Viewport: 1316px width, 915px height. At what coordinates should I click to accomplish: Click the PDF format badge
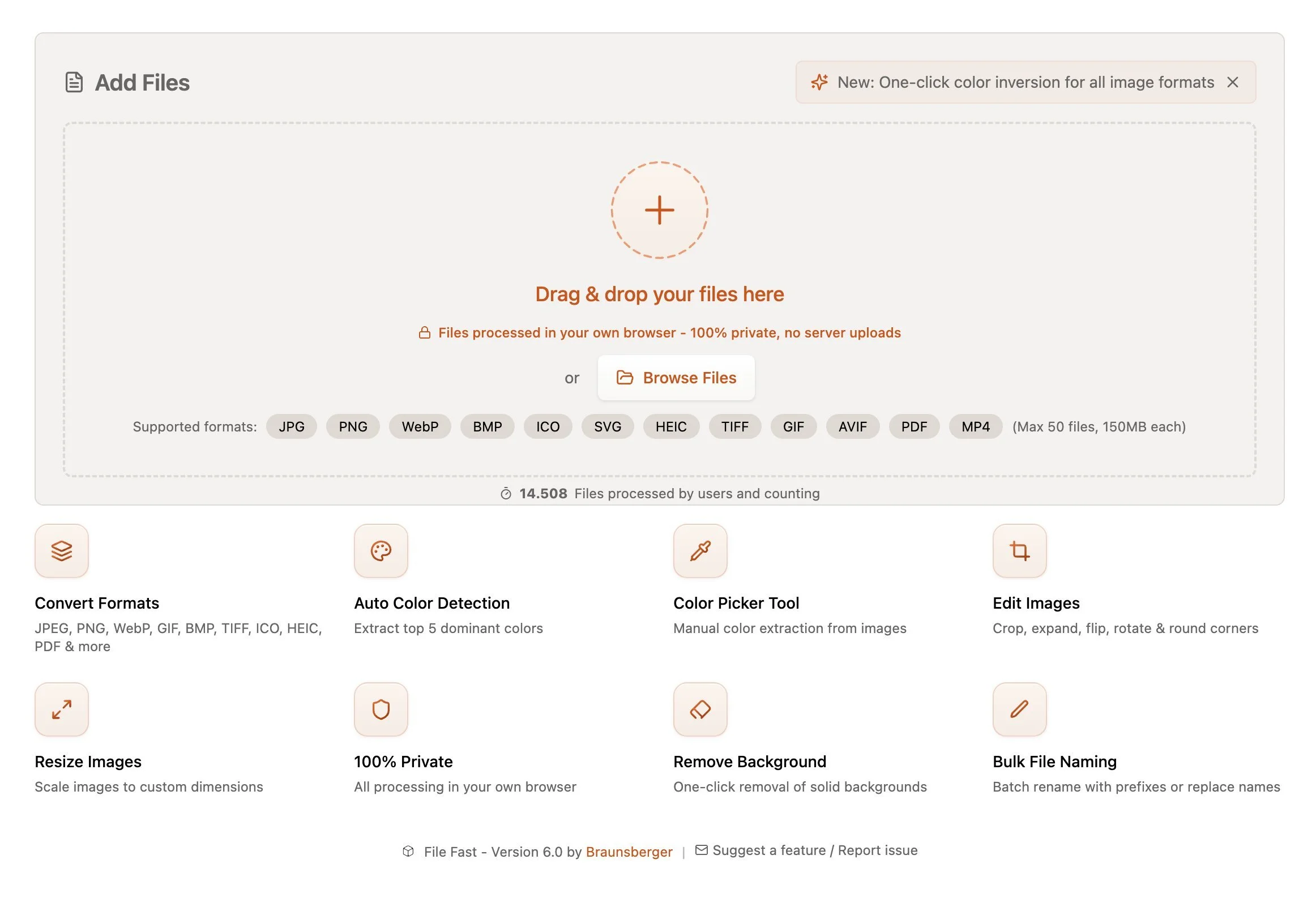[x=913, y=427]
